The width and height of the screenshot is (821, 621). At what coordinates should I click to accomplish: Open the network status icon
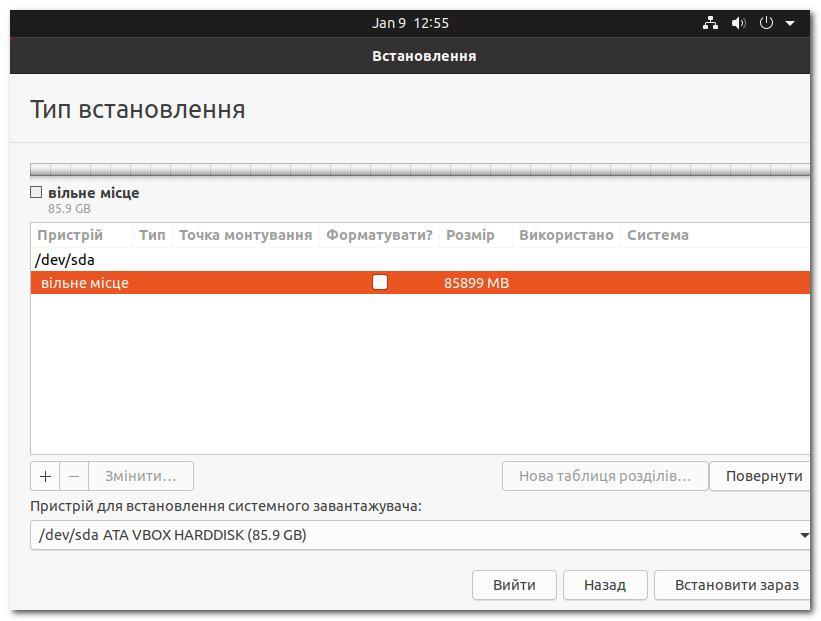[710, 22]
